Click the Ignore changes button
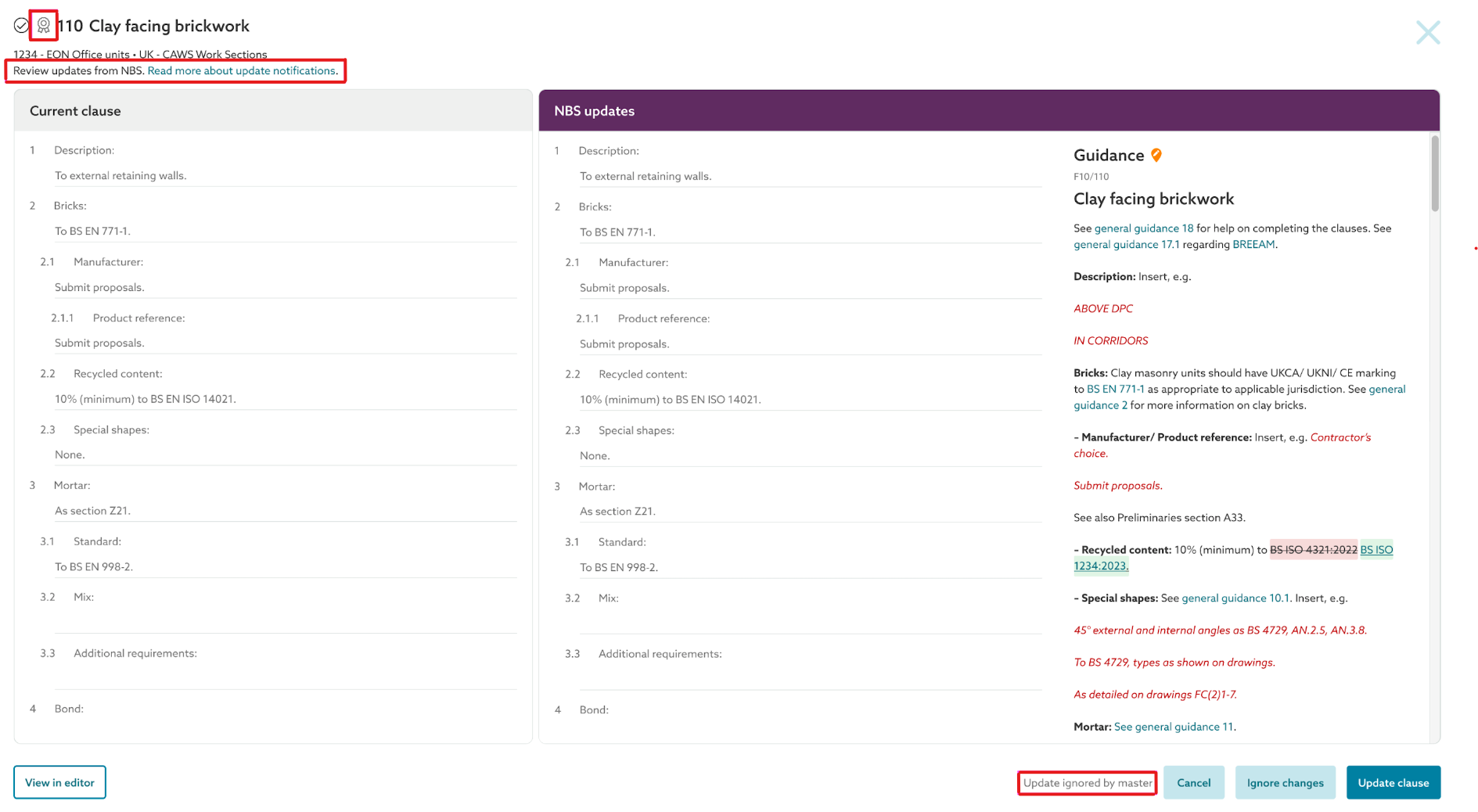The height and width of the screenshot is (812, 1478). (1286, 782)
